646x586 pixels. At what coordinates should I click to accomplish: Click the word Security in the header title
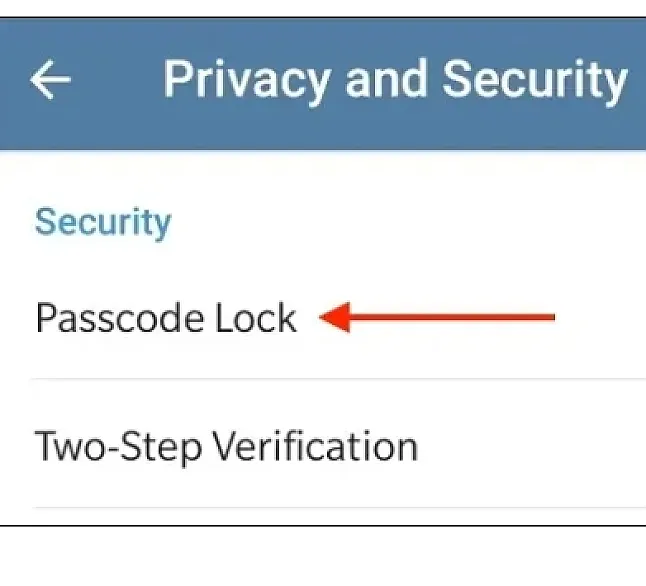[534, 82]
